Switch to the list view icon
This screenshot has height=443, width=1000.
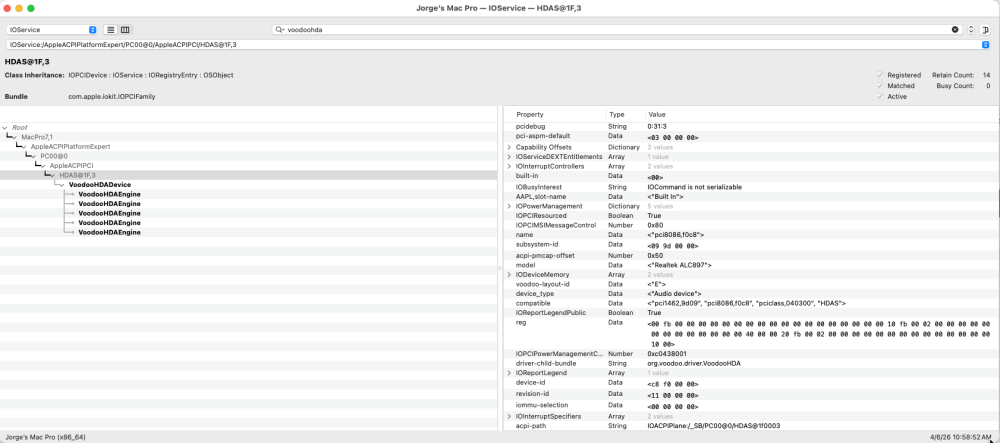point(111,30)
